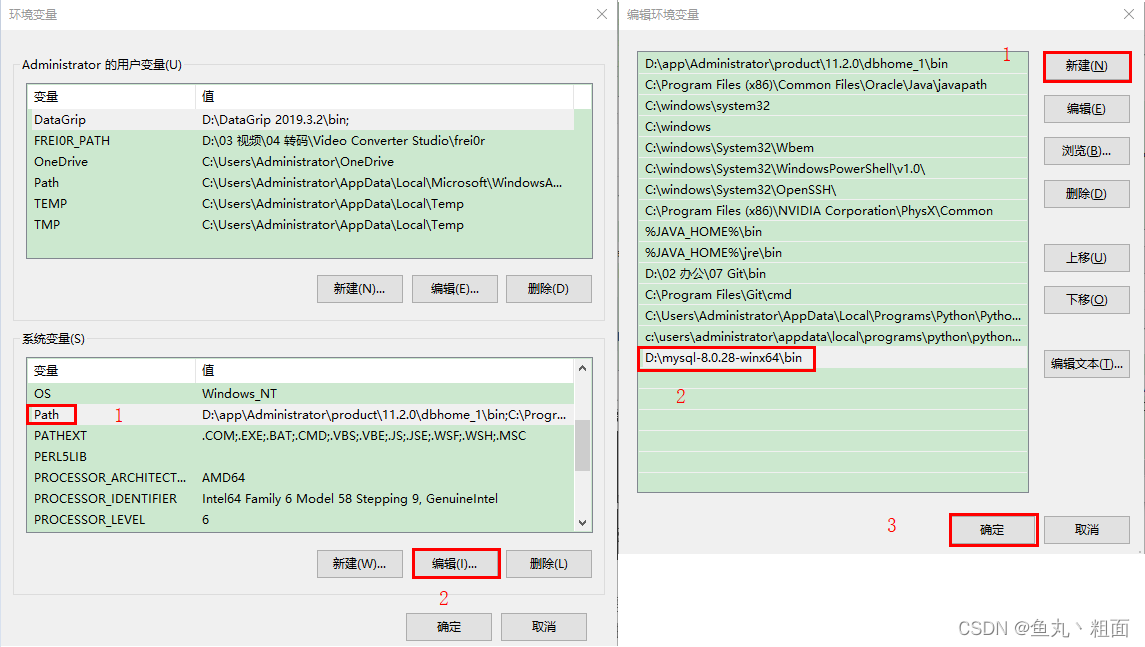
Task: Click the AMD64 value cell
Action: pyautogui.click(x=223, y=478)
